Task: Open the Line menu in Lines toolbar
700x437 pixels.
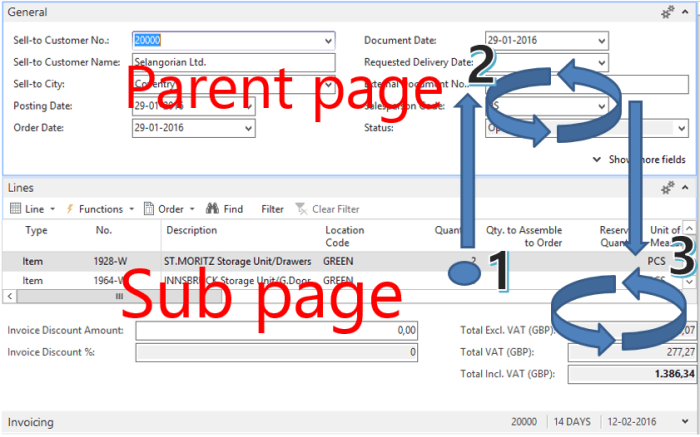Action: point(29,209)
